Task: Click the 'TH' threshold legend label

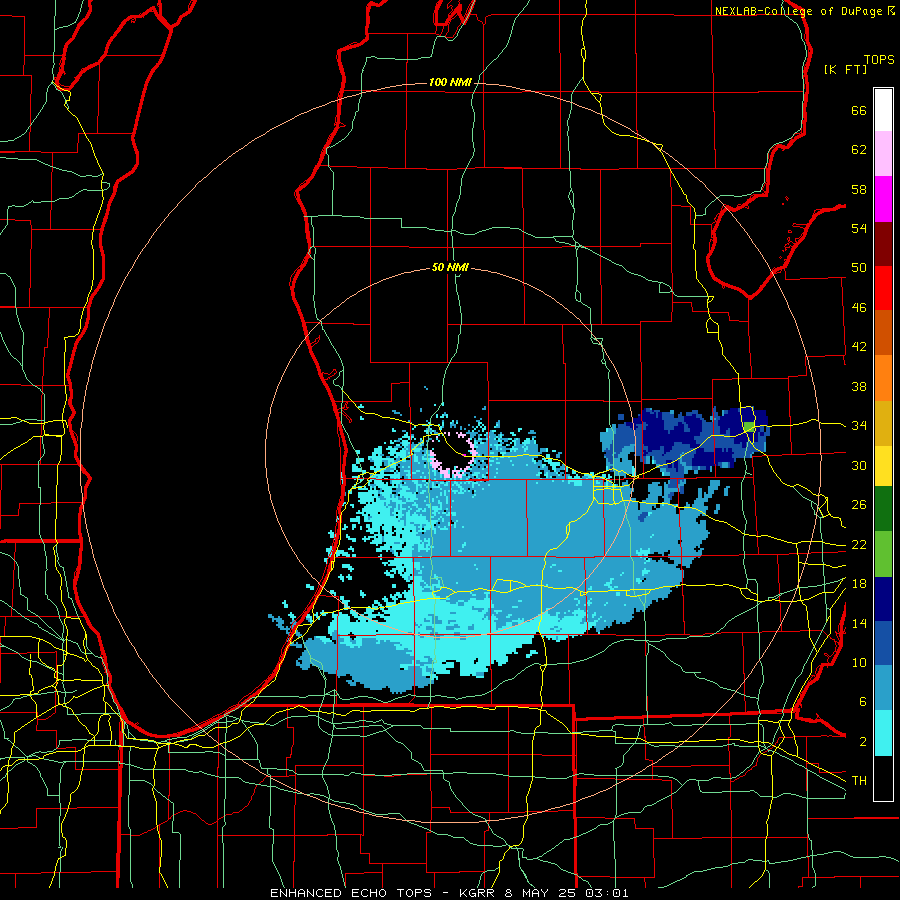Action: pos(859,781)
